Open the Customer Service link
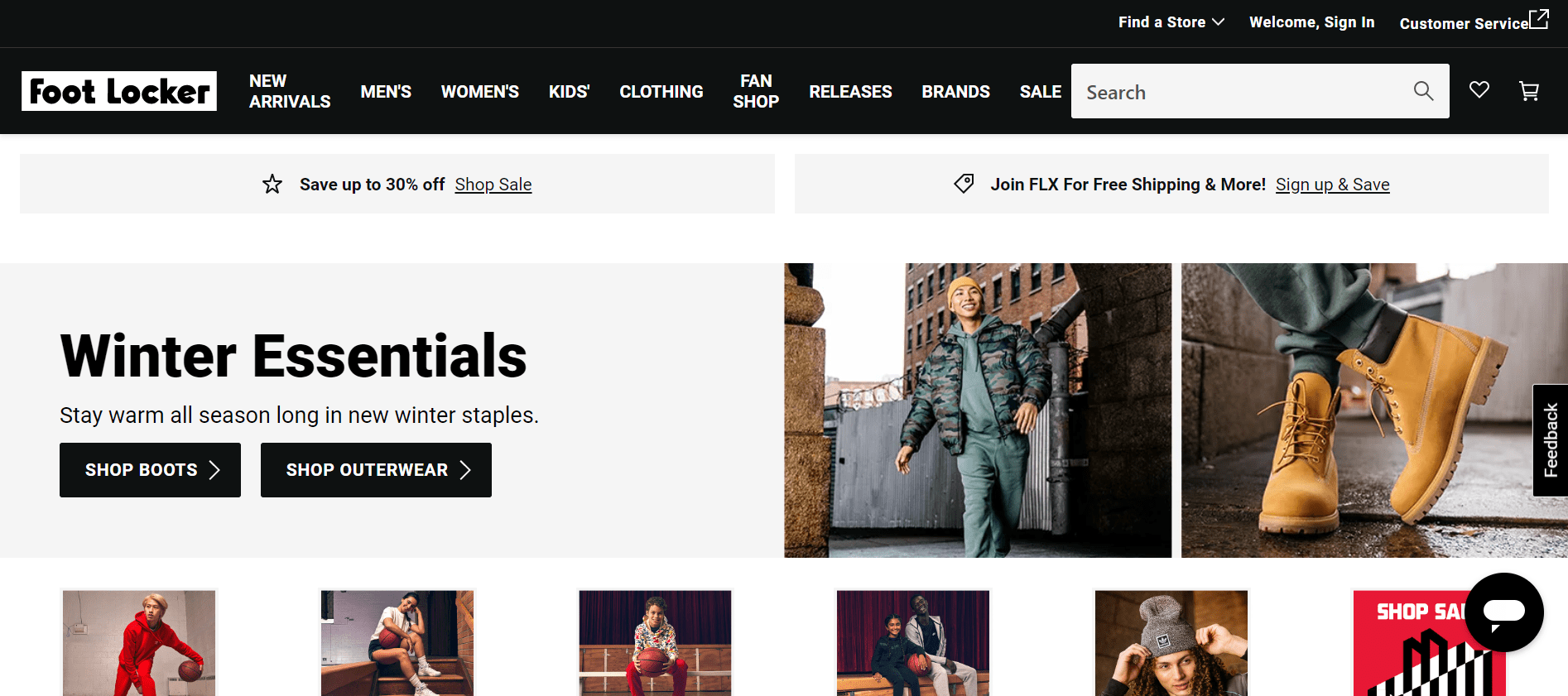Image resolution: width=1568 pixels, height=696 pixels. pyautogui.click(x=1474, y=22)
